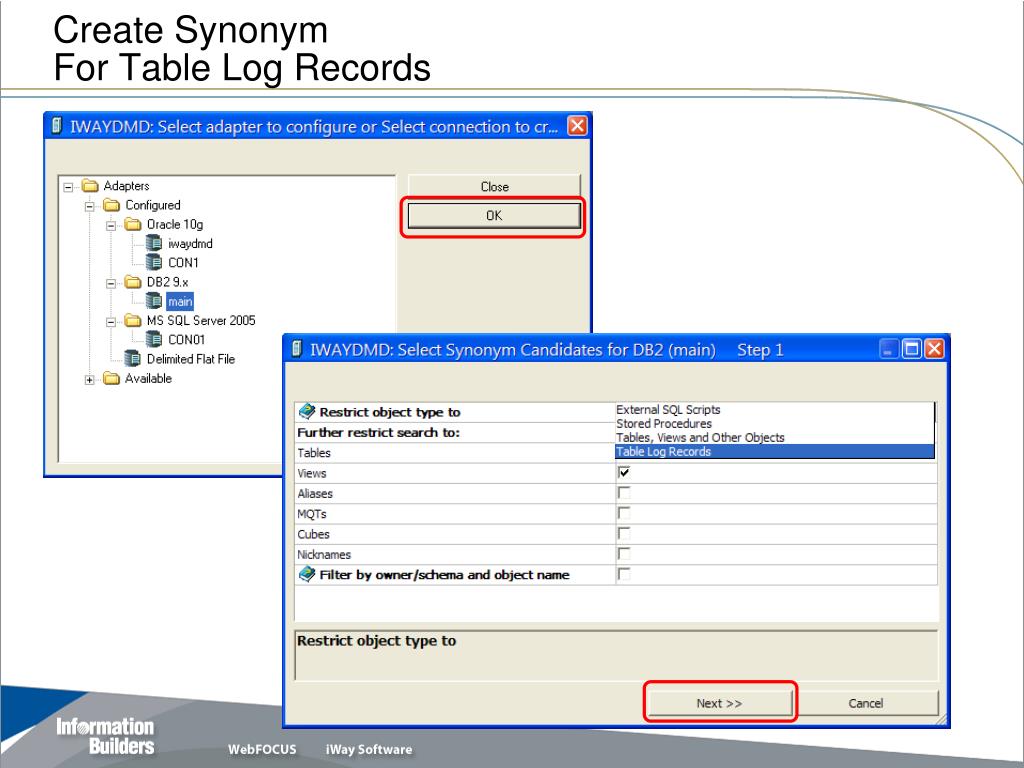The image size is (1024, 768).
Task: Click the Close button in adapter window
Action: tap(494, 186)
